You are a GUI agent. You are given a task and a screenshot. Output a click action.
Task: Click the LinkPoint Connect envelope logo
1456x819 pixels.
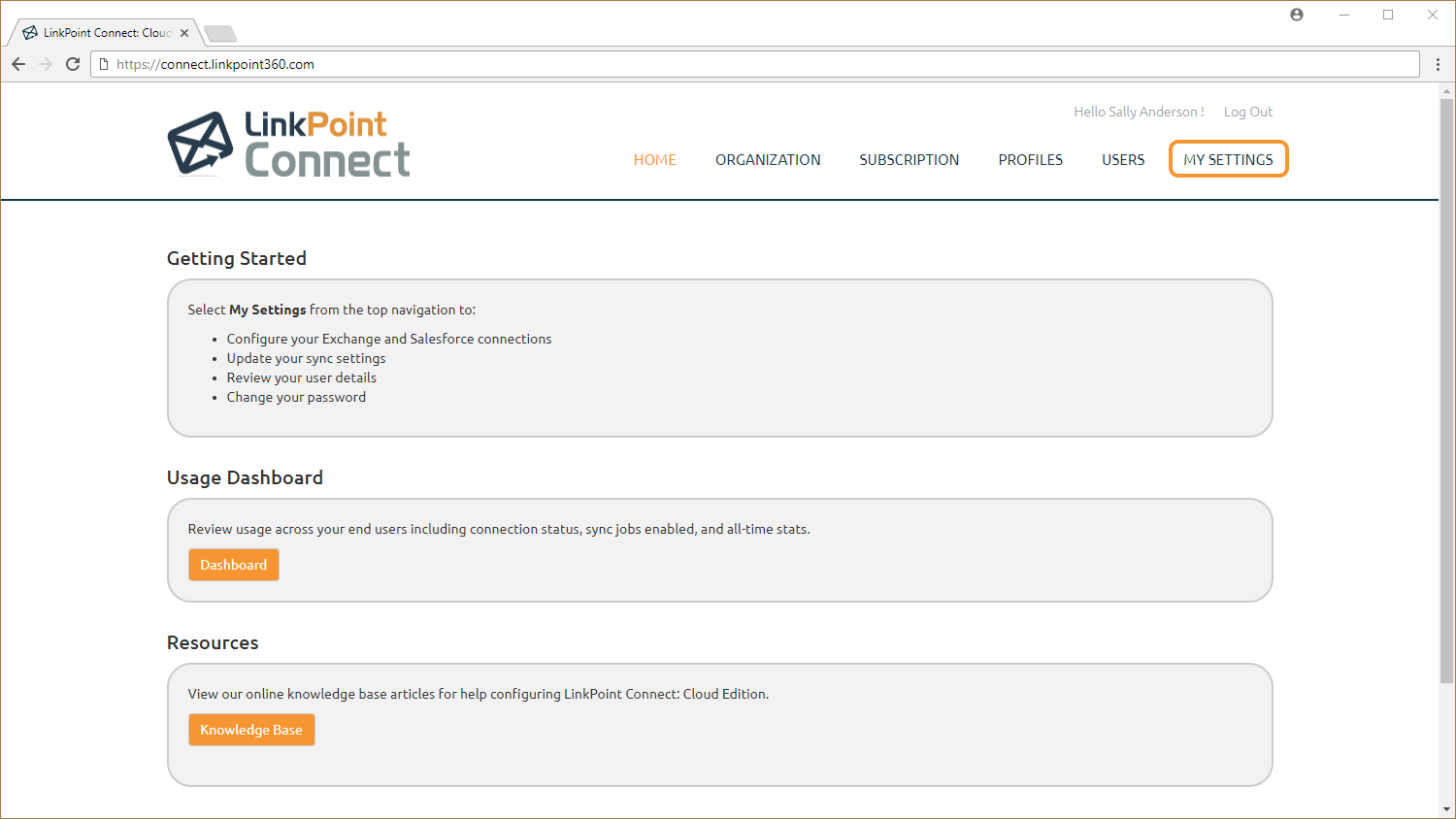click(x=201, y=144)
